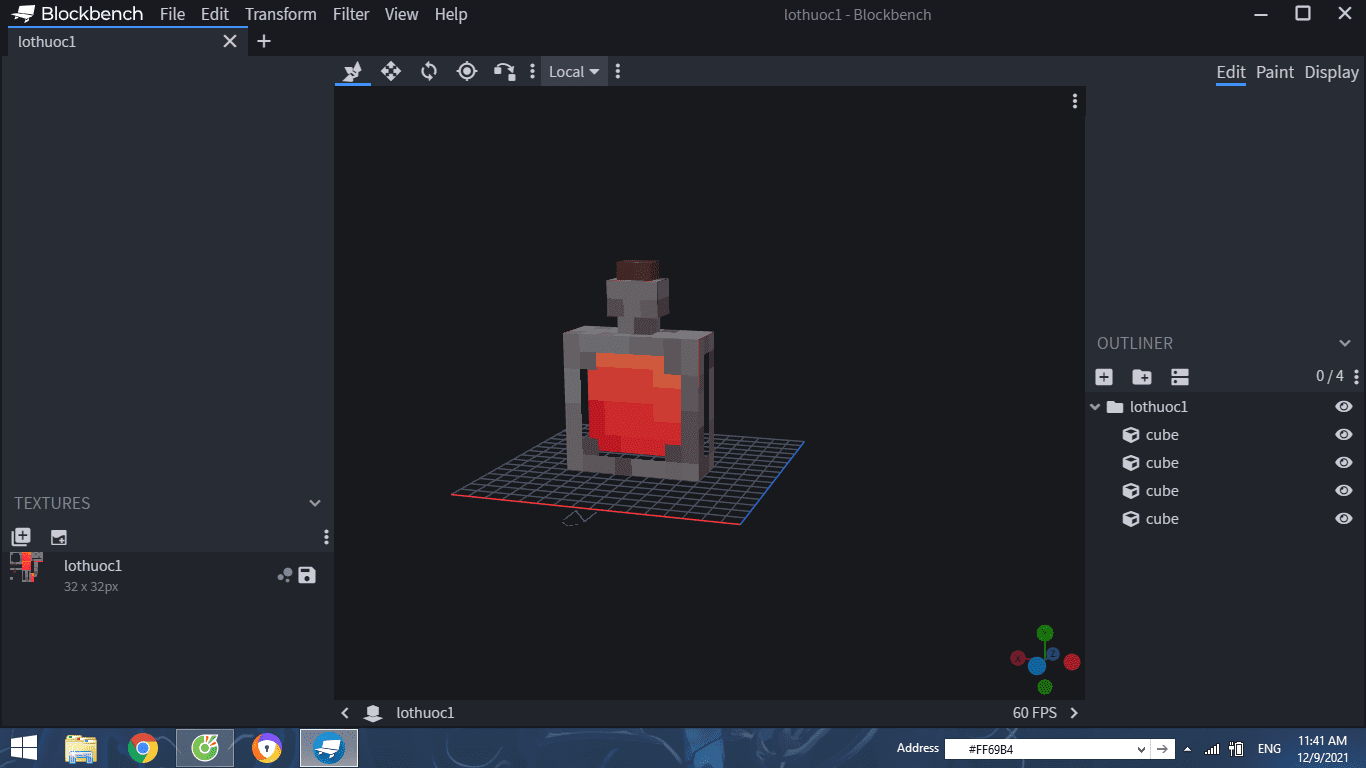Click the taskbar Address input field
The width and height of the screenshot is (1366, 768).
click(1040, 749)
